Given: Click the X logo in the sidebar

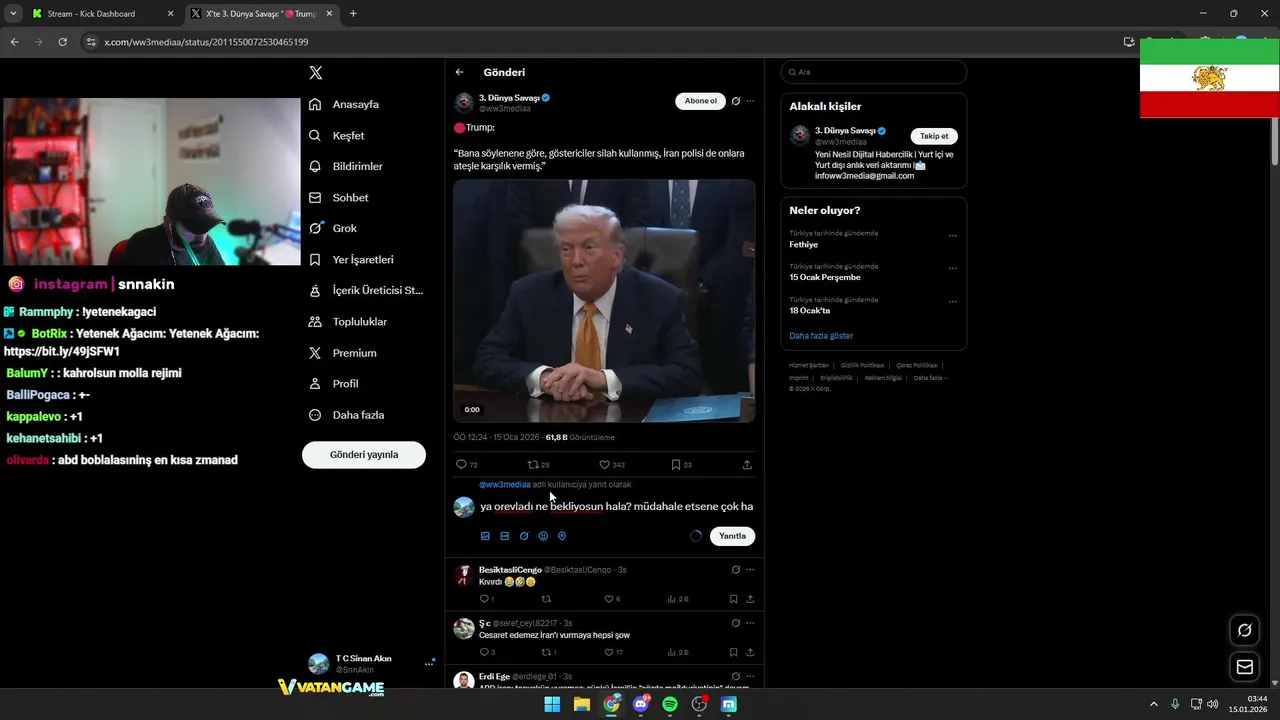Looking at the screenshot, I should point(316,73).
